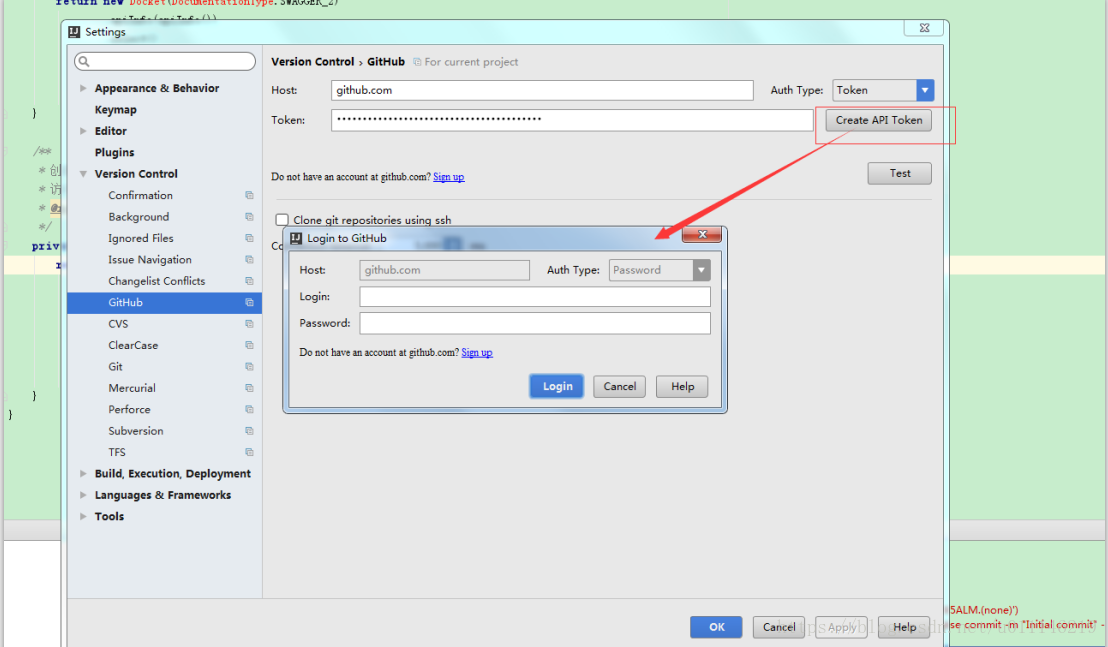Click Help in Login to GitHub dialog
The image size is (1108, 647).
click(682, 386)
